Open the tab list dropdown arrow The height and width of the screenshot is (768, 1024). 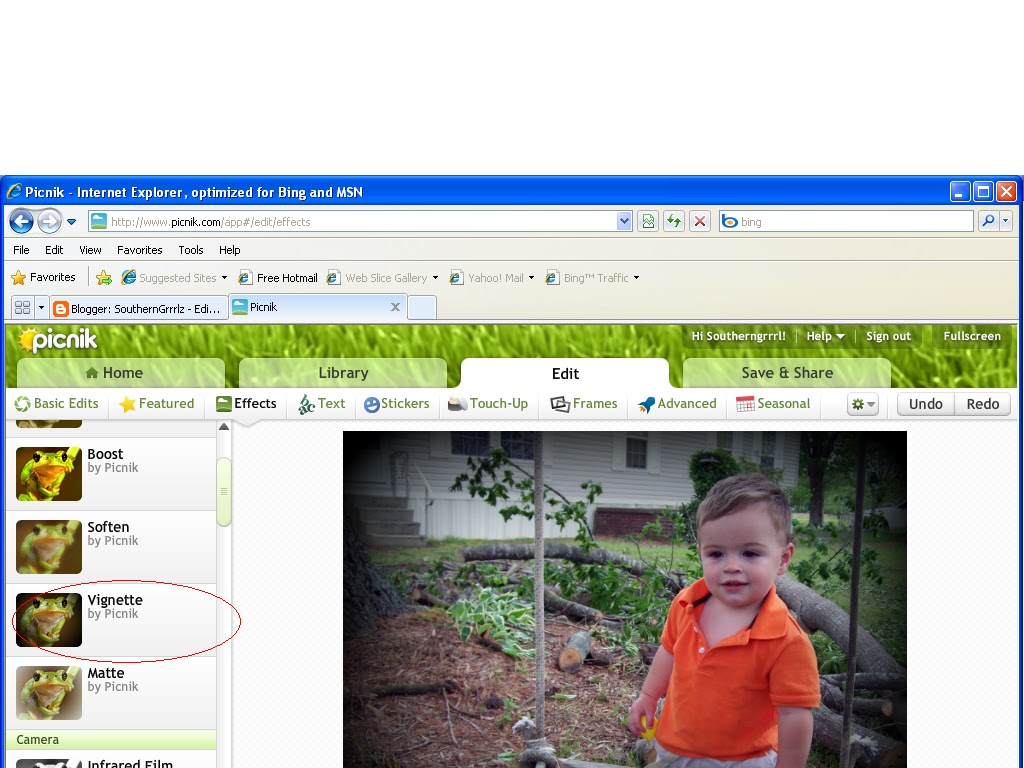(x=41, y=307)
